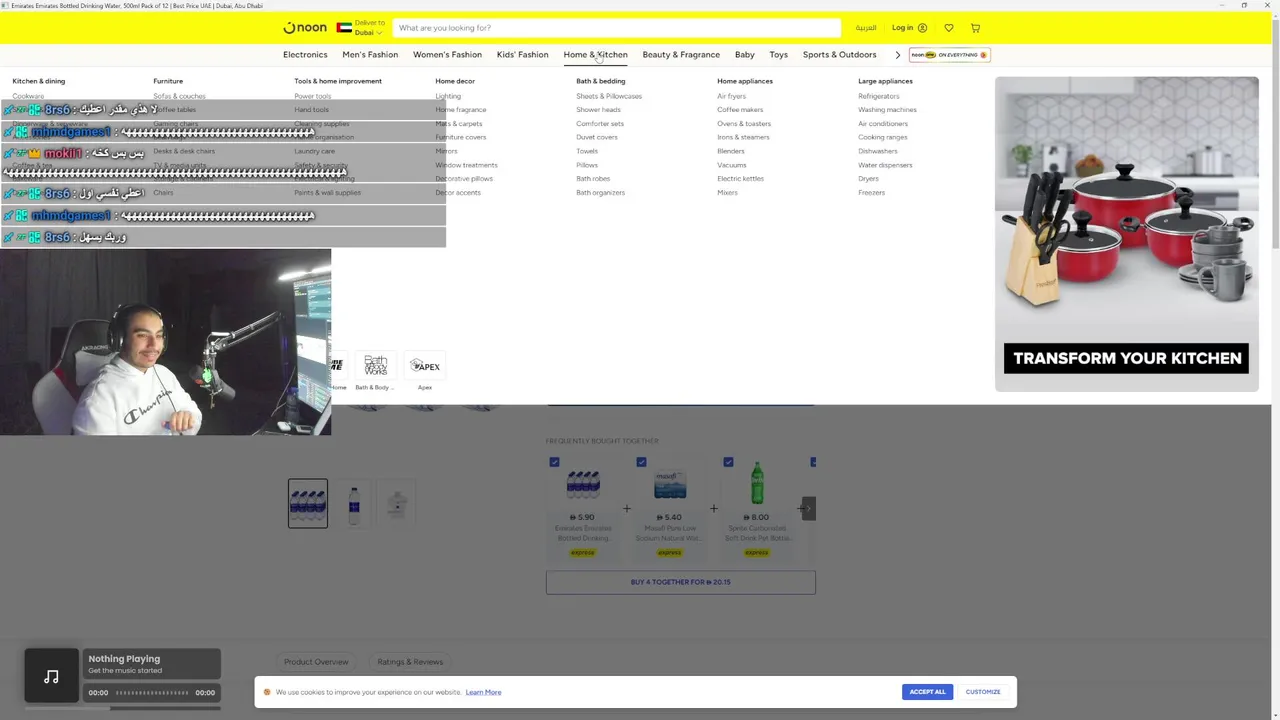This screenshot has height=720, width=1280.
Task: Select the Home & Kitchen category
Action: (x=595, y=55)
